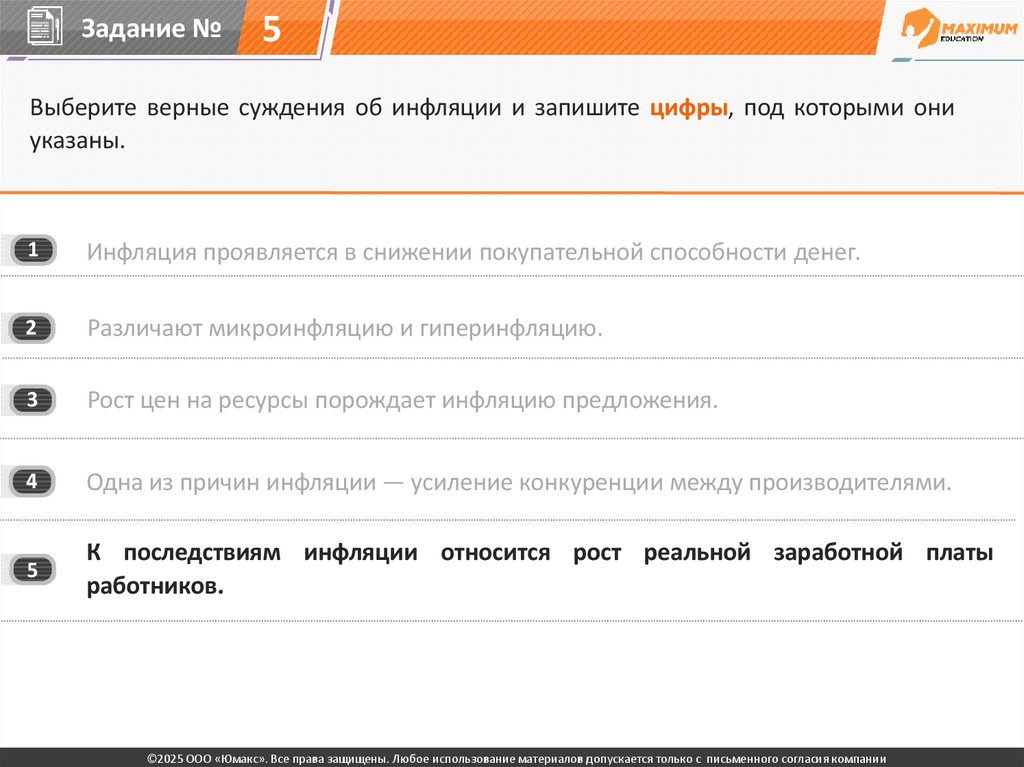Click bold statement about реальной заработной платы

point(539,569)
